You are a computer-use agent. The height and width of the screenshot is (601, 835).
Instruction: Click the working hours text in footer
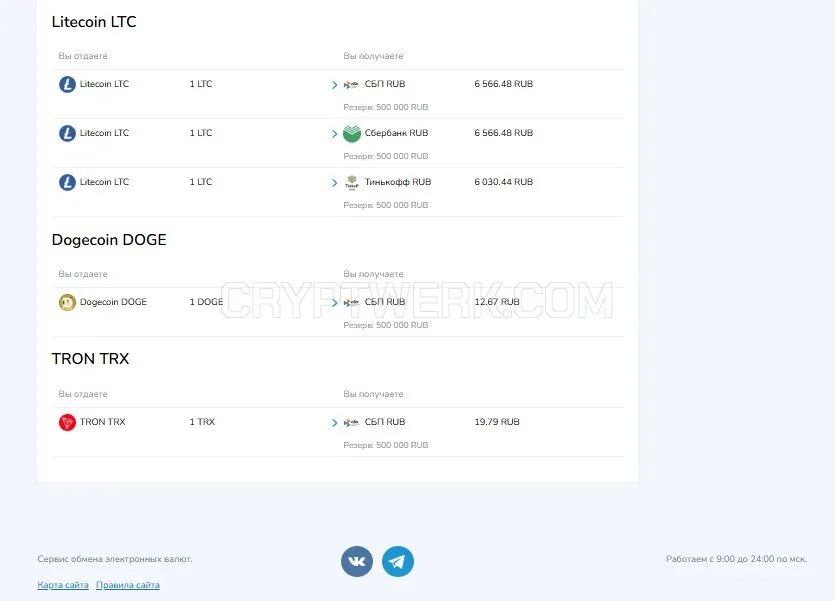pyautogui.click(x=736, y=559)
